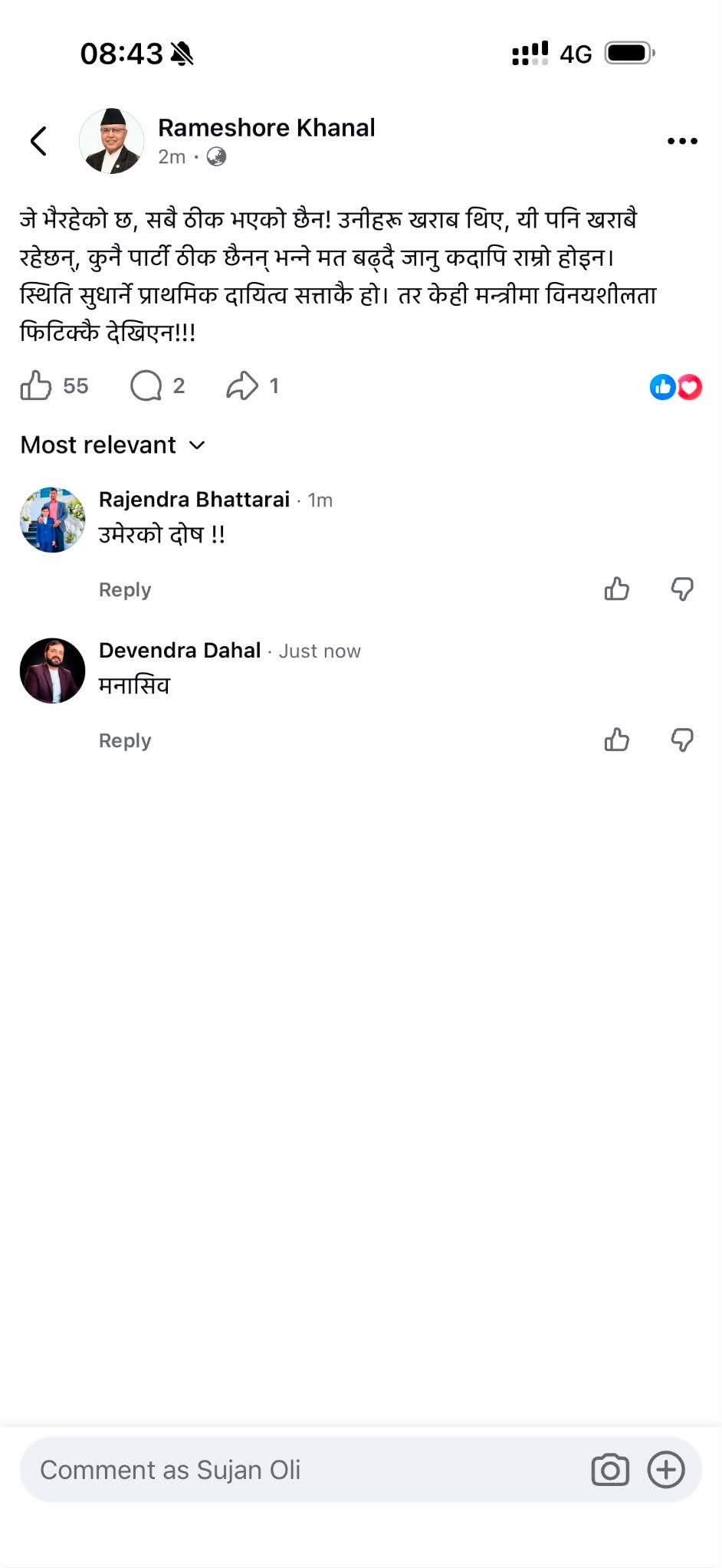Image resolution: width=722 pixels, height=1568 pixels.
Task: Like the post with thumbs-up icon
Action: point(36,385)
